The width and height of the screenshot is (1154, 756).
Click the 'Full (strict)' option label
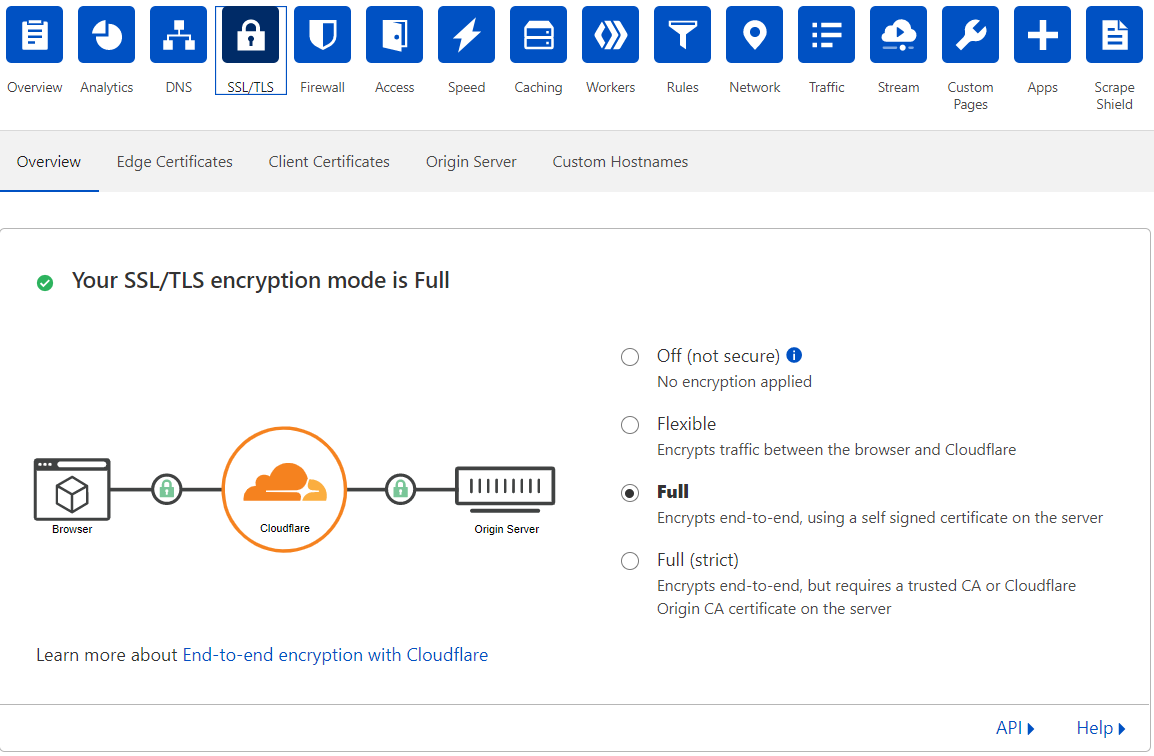(x=698, y=560)
